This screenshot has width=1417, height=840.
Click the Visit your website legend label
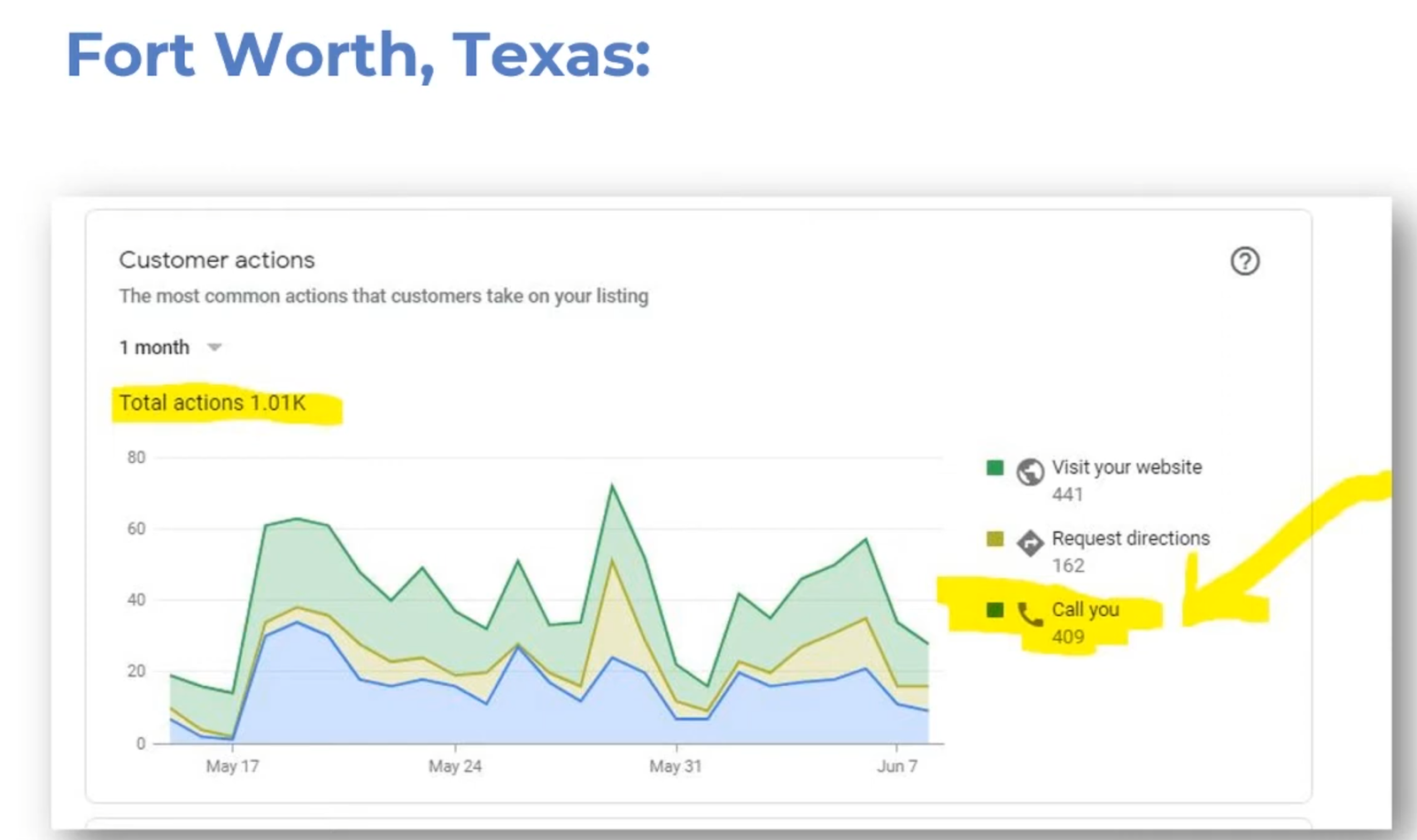click(1127, 467)
